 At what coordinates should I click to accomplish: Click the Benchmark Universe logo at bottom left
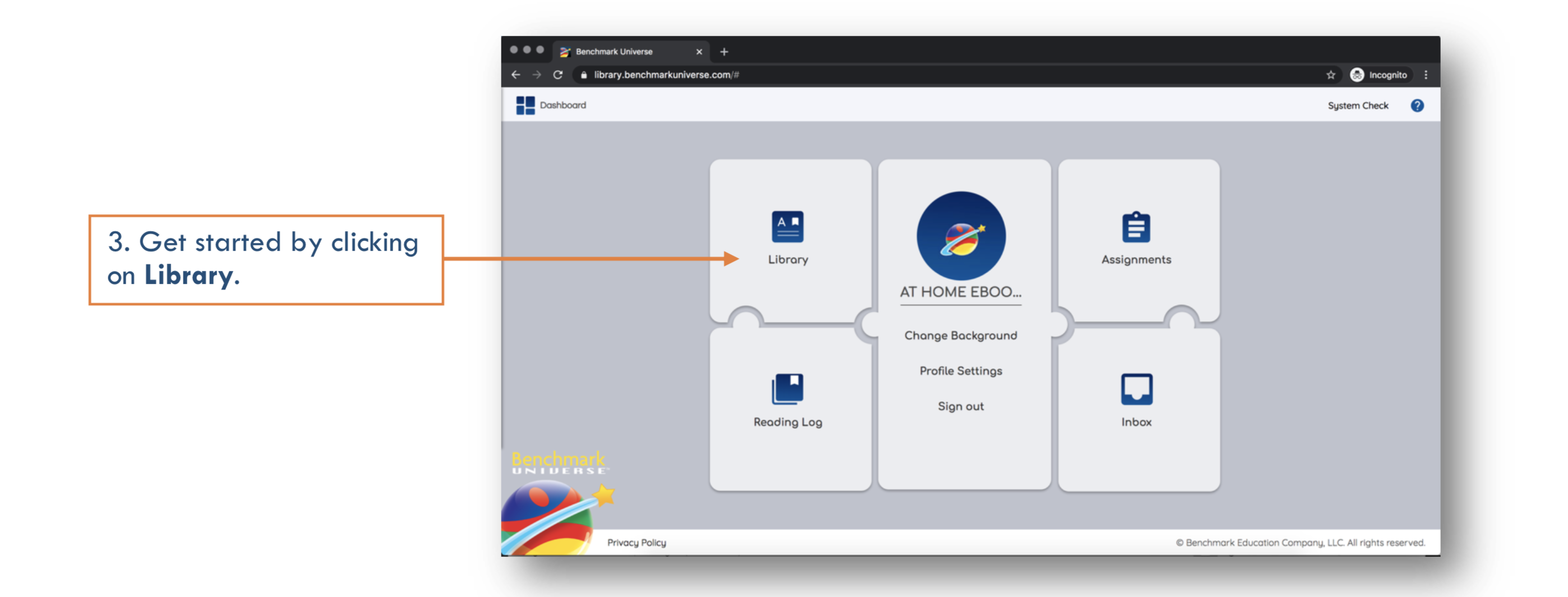[557, 502]
